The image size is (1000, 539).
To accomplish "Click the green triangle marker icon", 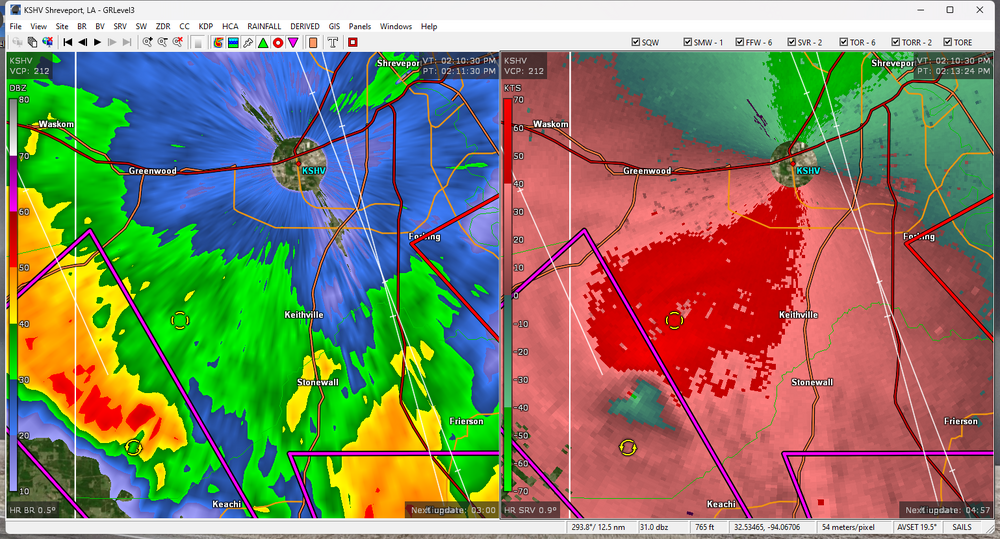I will pyautogui.click(x=262, y=42).
